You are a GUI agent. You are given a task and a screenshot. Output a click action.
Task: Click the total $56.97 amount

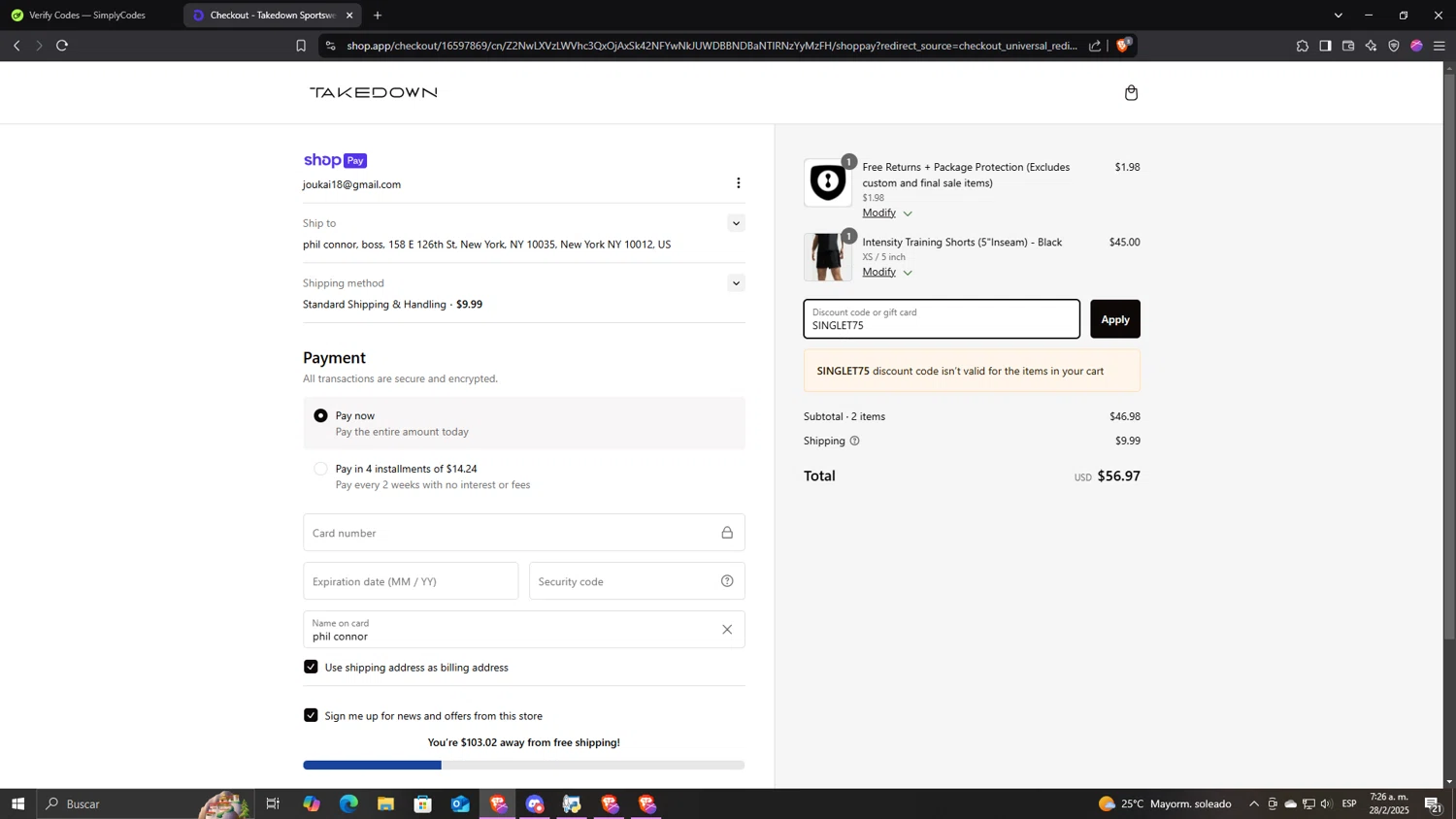click(x=1118, y=476)
